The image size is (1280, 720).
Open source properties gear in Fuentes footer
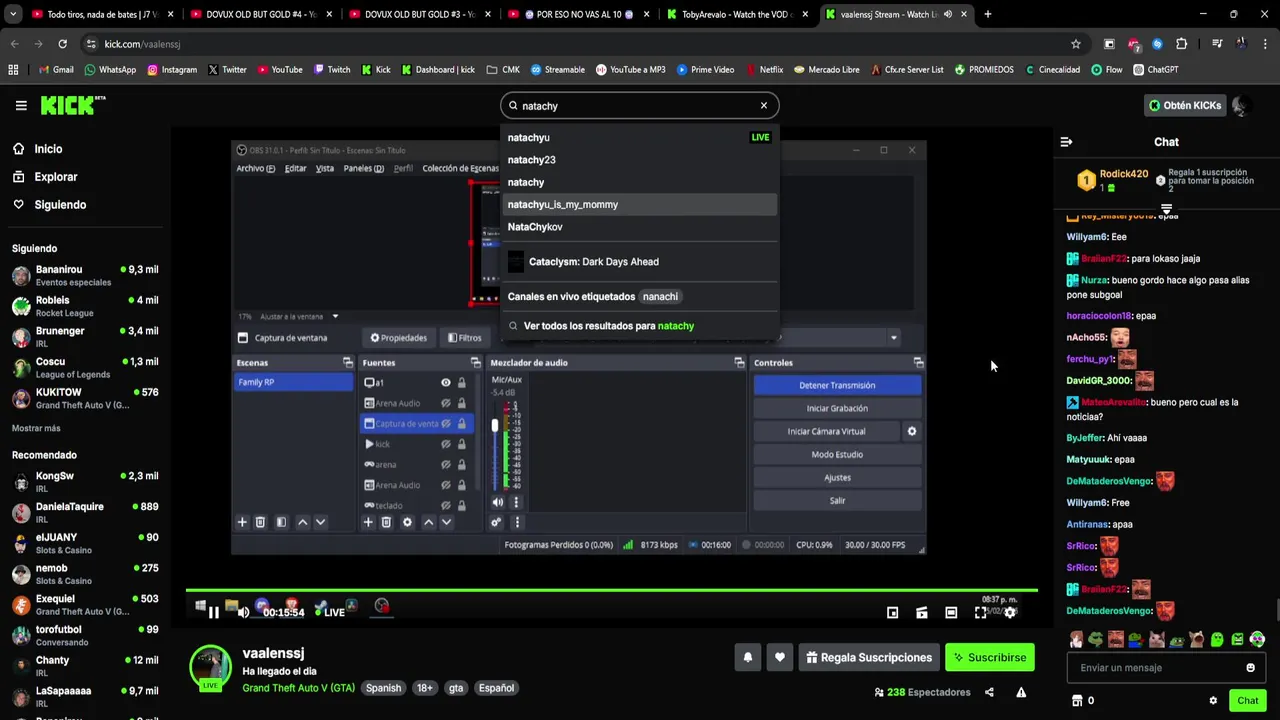coord(407,522)
